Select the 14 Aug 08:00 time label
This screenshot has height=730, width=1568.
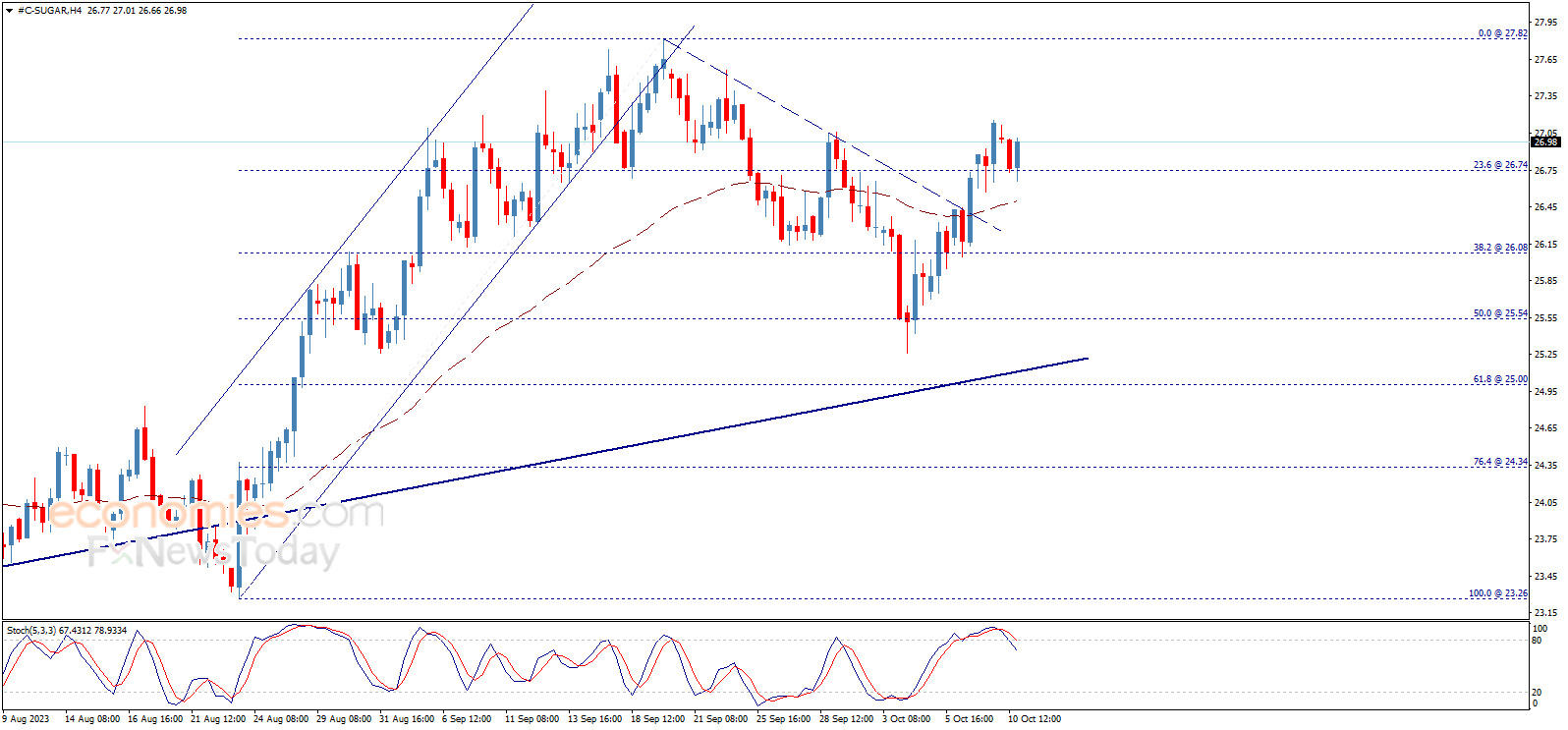pyautogui.click(x=92, y=719)
